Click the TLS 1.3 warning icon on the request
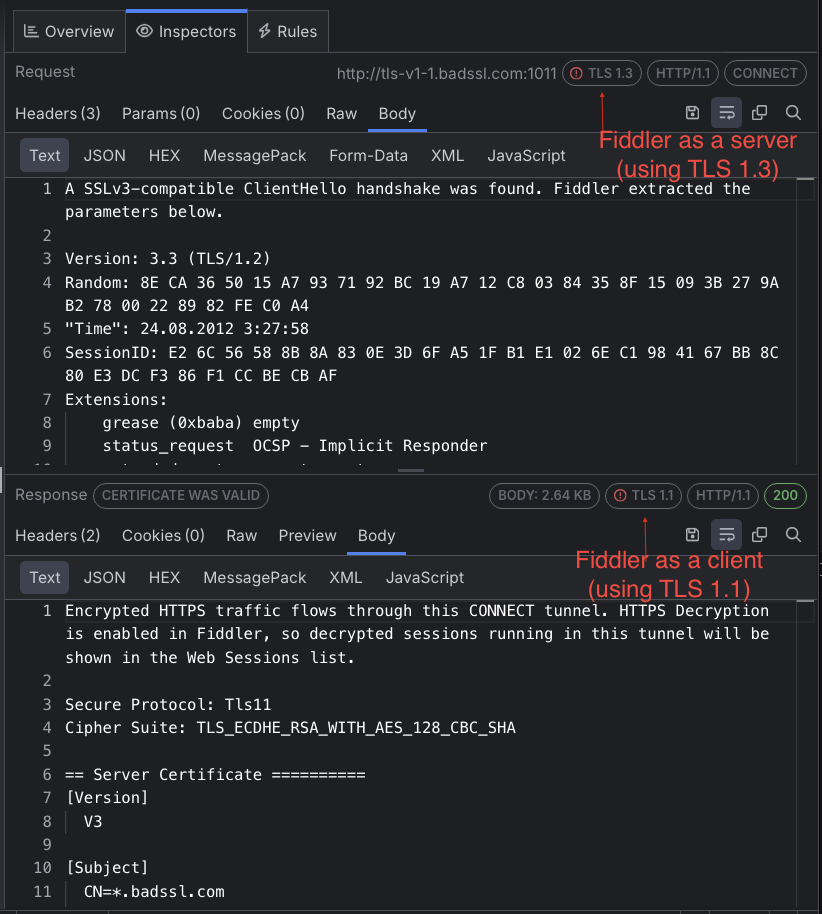The image size is (822, 914). pos(578,72)
